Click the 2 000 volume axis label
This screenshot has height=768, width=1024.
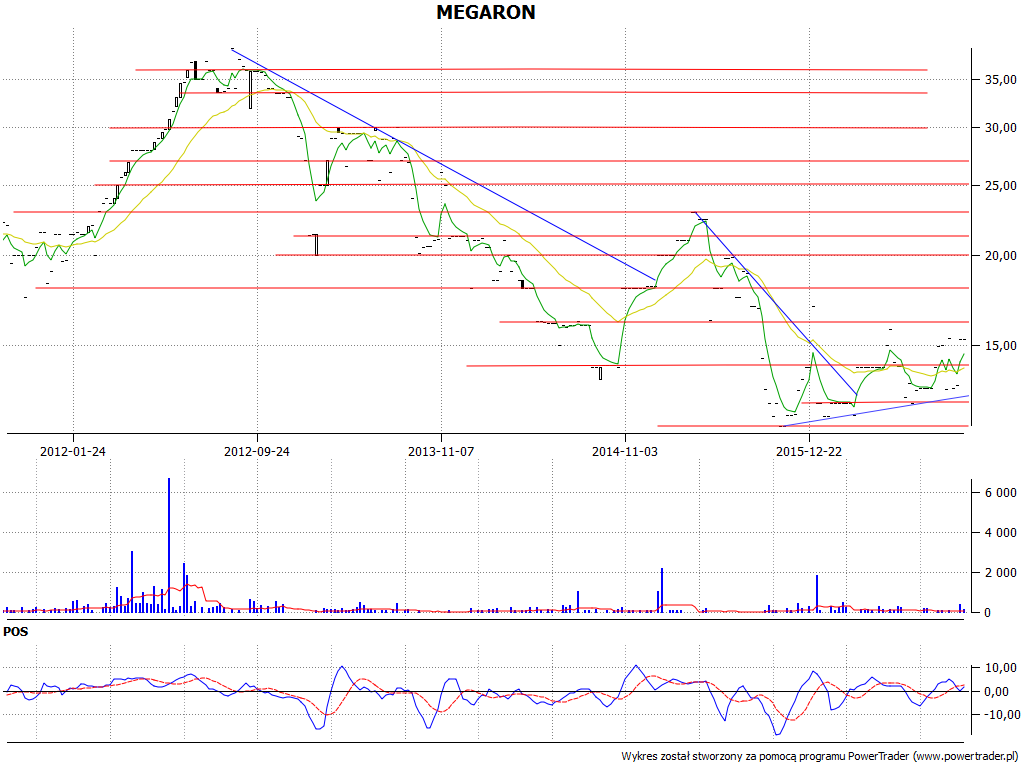1000,573
